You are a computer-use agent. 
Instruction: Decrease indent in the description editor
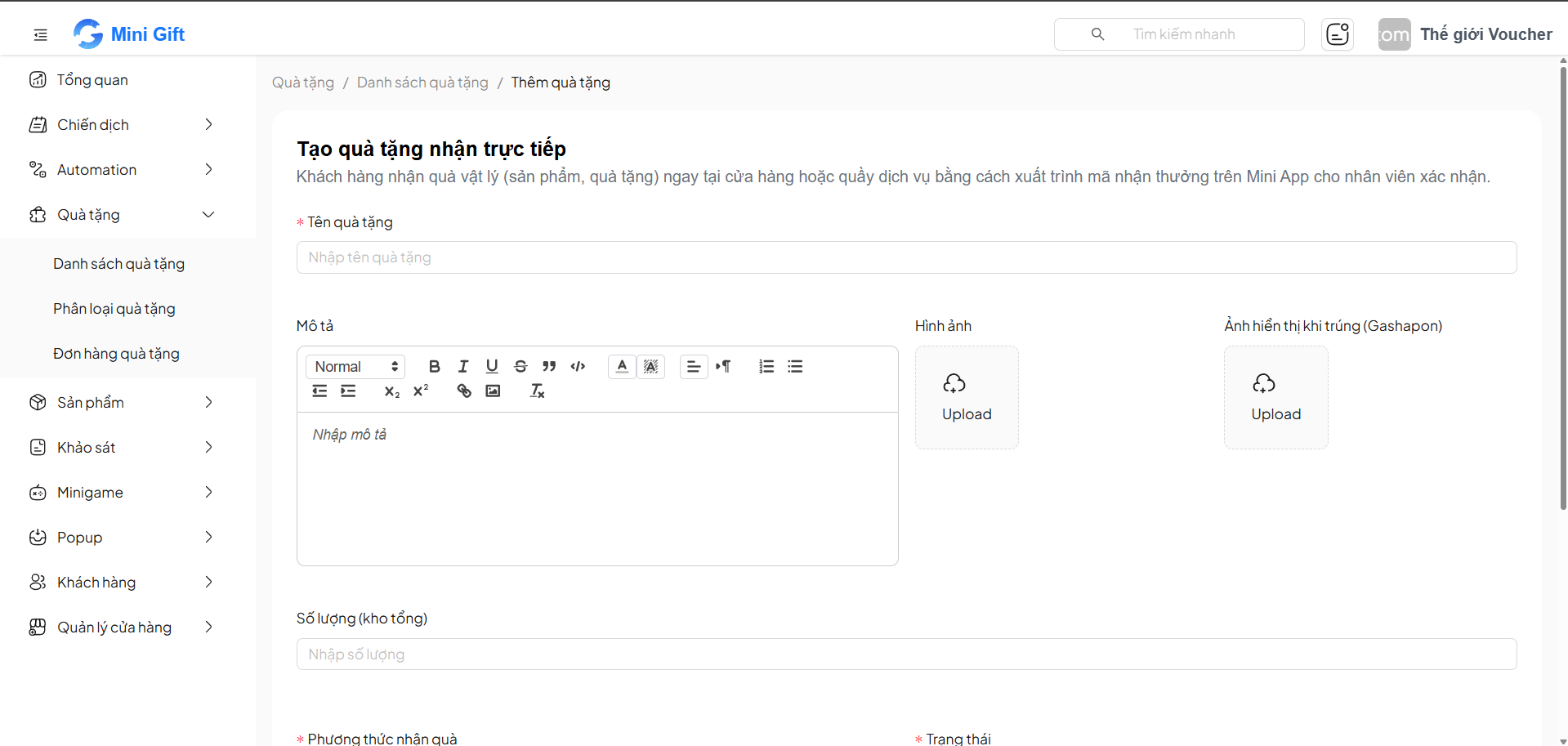coord(319,391)
